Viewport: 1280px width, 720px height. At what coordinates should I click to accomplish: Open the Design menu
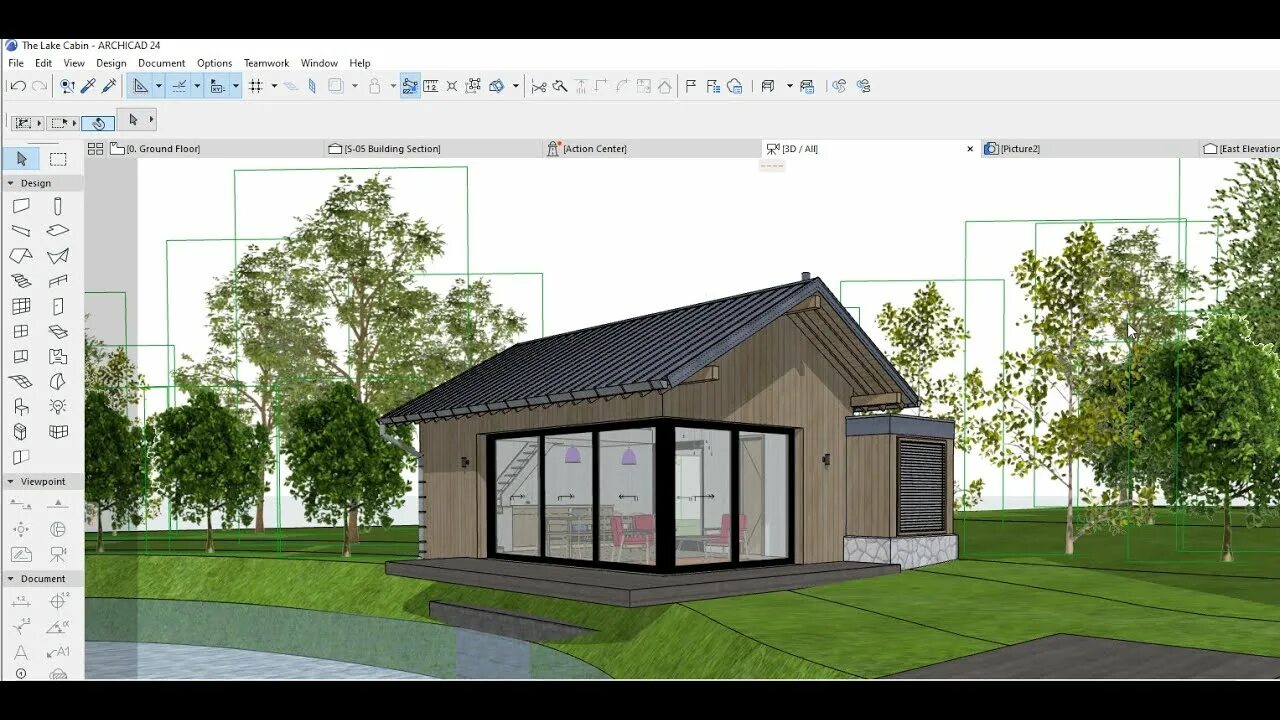point(111,63)
